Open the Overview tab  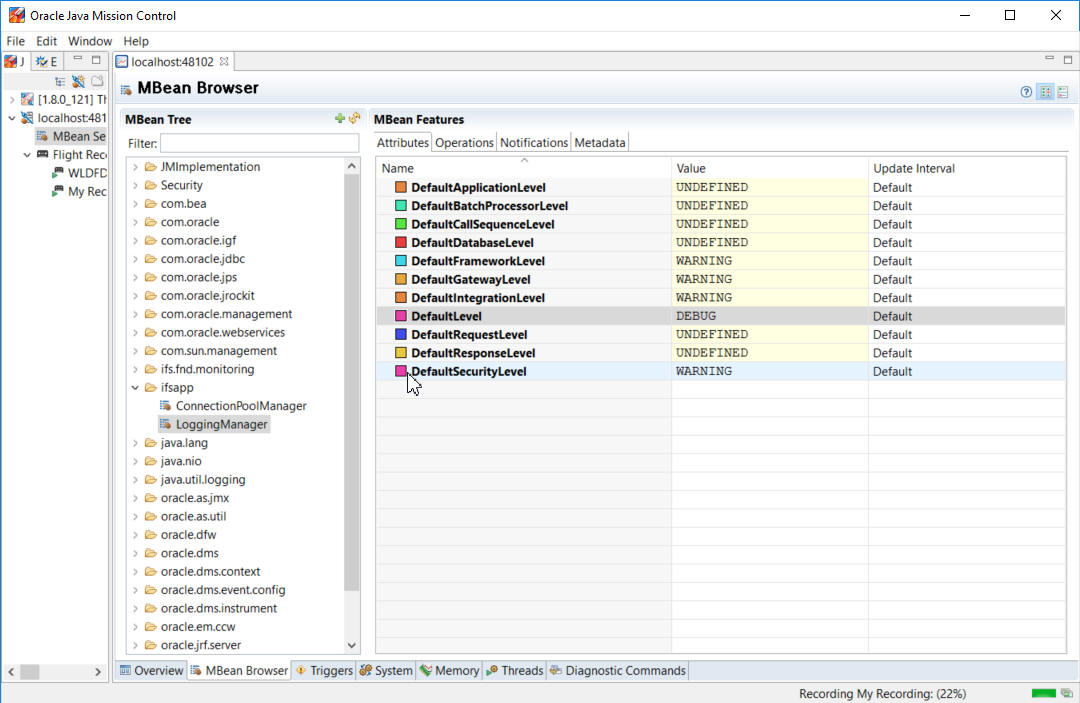(152, 671)
